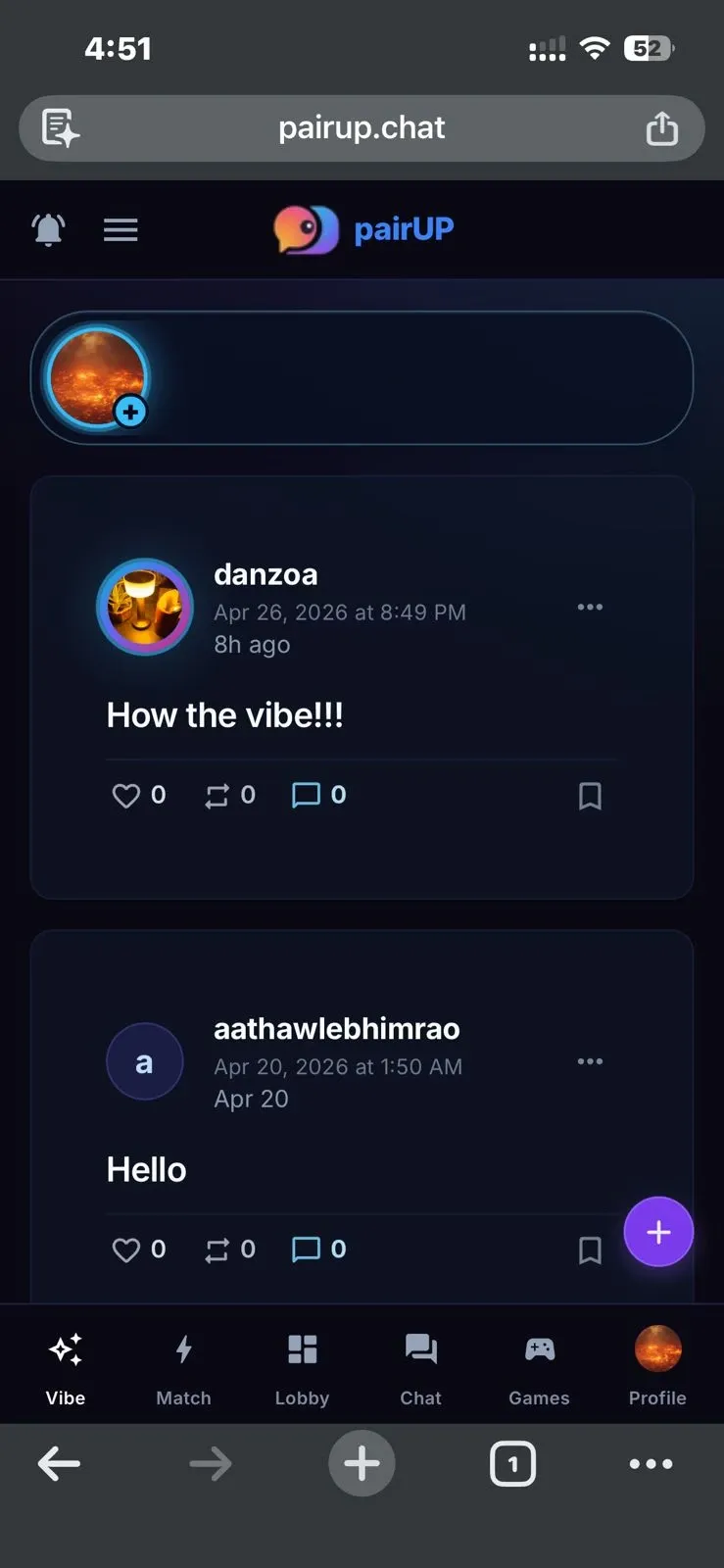Open the Games tab
Viewport: 724px width, 1568px height.
point(539,1367)
